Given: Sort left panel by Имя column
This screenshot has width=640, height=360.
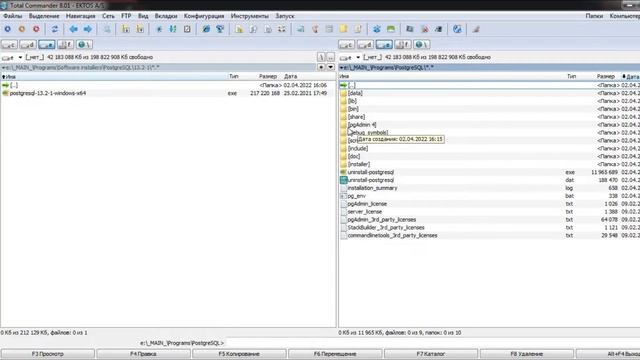Looking at the screenshot, I should click(x=113, y=76).
